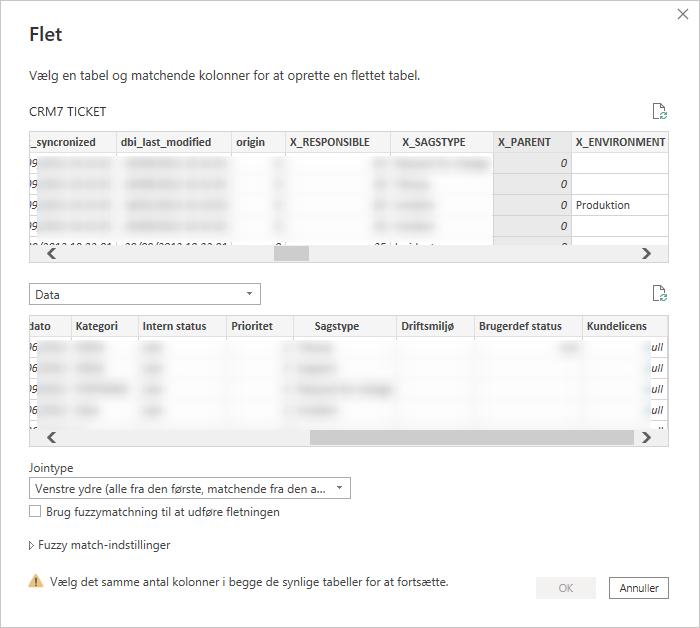Open the Data table dropdown
The width and height of the screenshot is (700, 628).
coord(145,294)
